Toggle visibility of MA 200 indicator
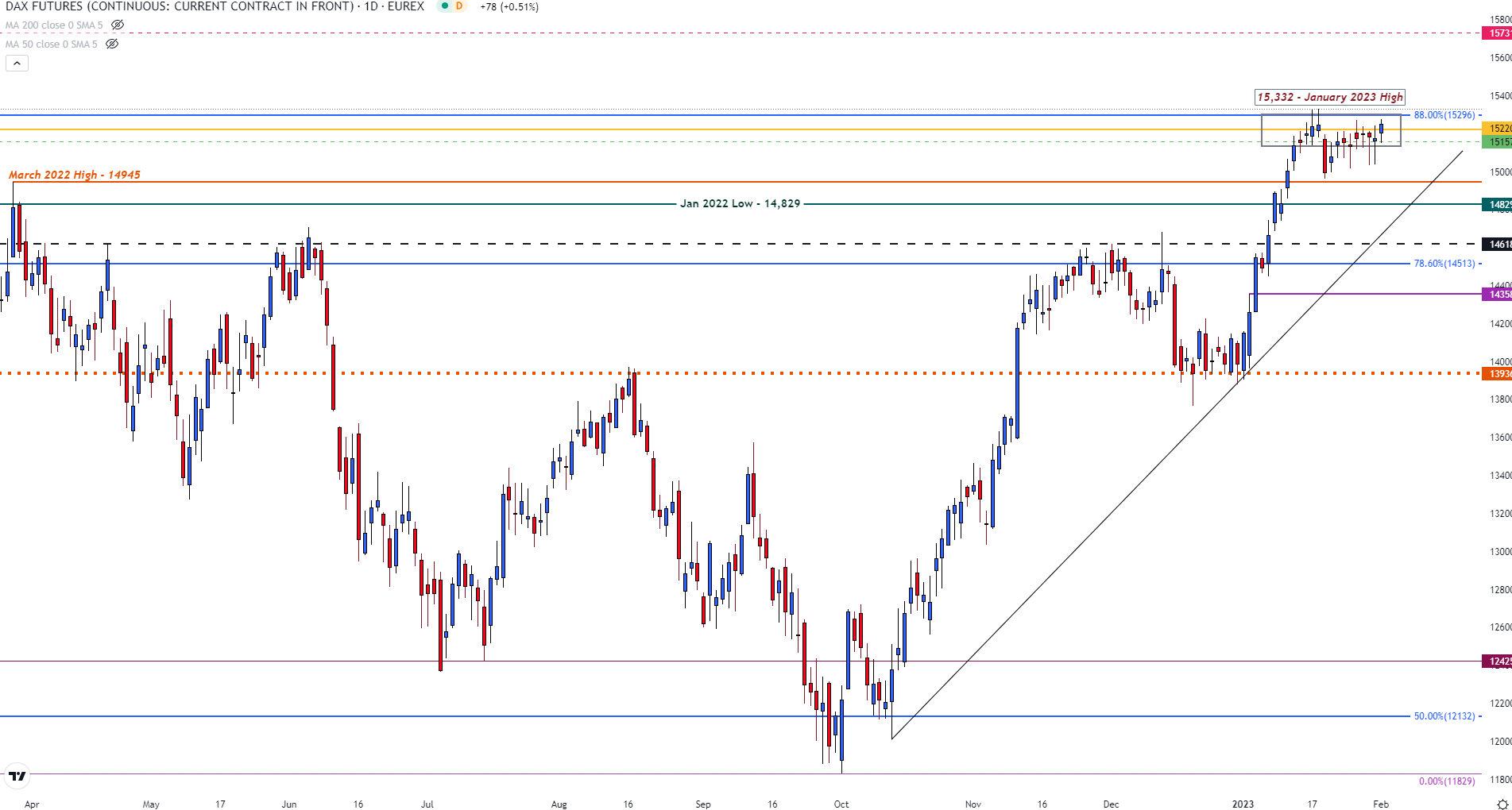This screenshot has height=810, width=1512. pos(117,25)
